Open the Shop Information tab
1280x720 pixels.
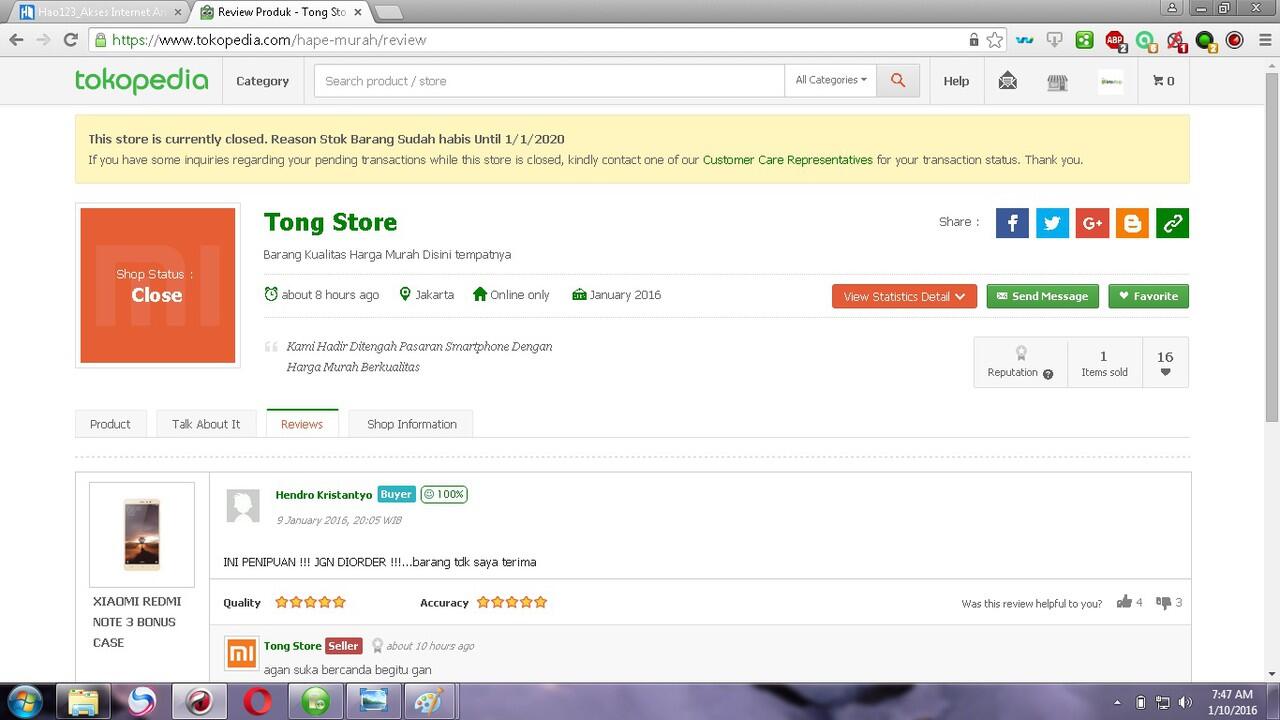pos(412,424)
